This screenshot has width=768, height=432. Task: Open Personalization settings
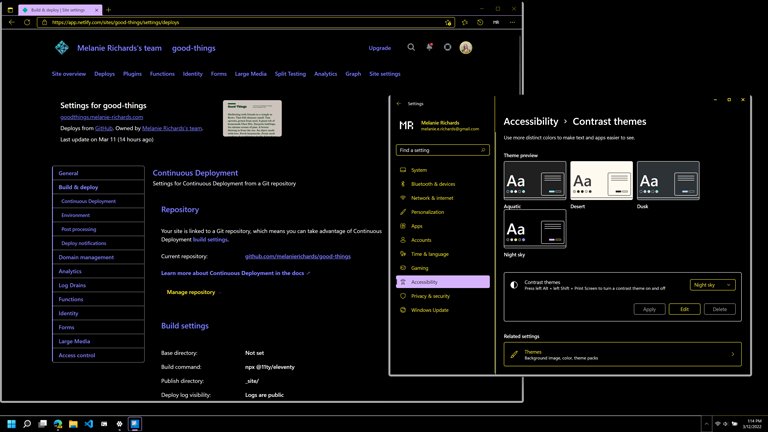442,212
